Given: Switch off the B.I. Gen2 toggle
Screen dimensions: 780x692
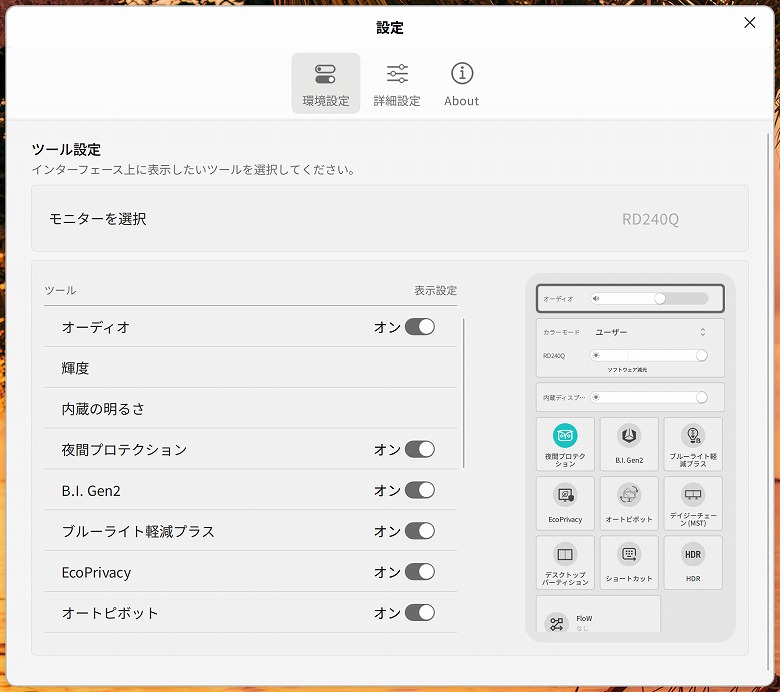Looking at the screenshot, I should point(420,490).
